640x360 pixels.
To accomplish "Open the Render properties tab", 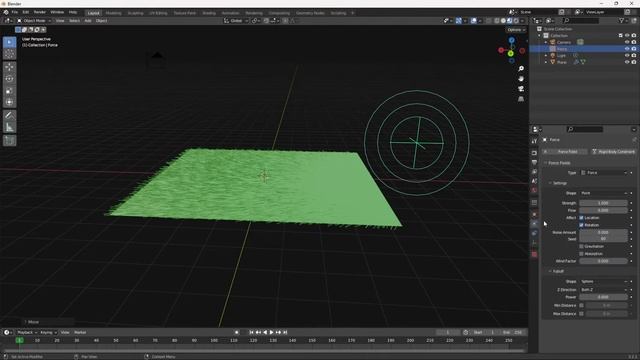I will (x=534, y=153).
